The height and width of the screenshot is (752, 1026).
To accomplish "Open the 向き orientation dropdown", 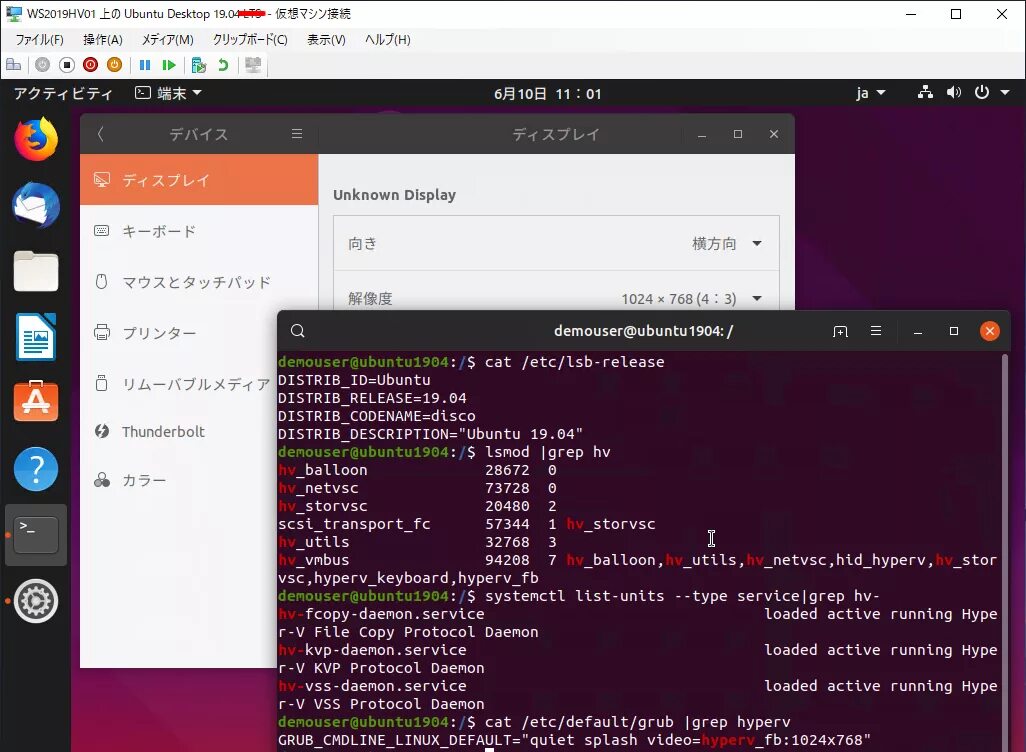I will click(556, 243).
